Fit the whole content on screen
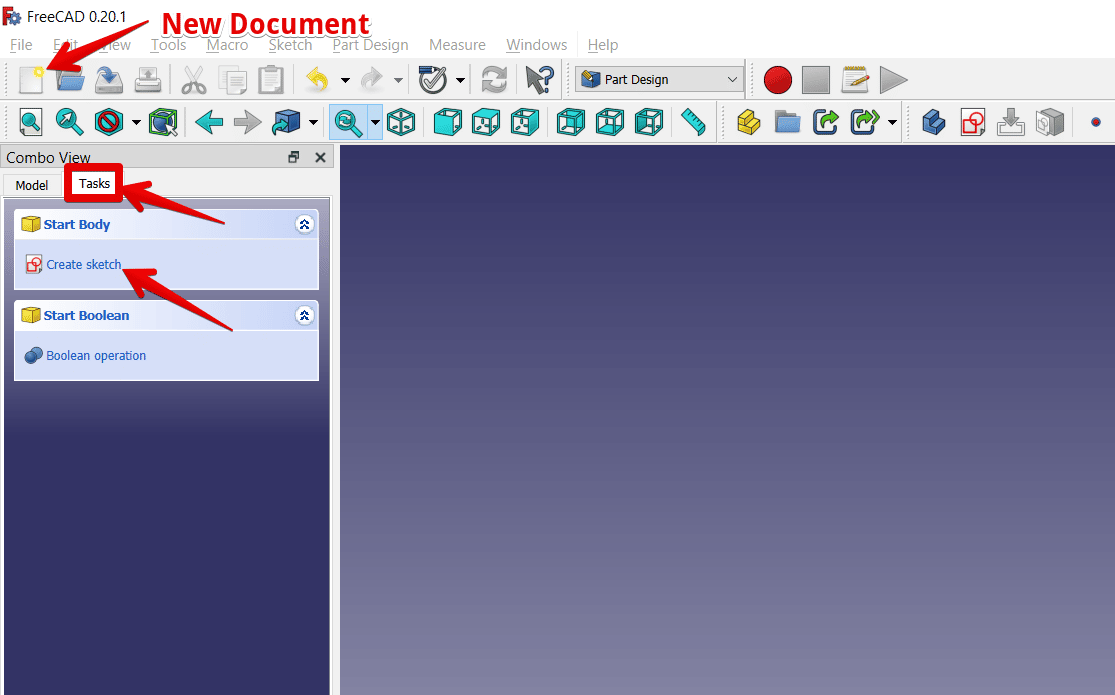1115x695 pixels. point(30,122)
